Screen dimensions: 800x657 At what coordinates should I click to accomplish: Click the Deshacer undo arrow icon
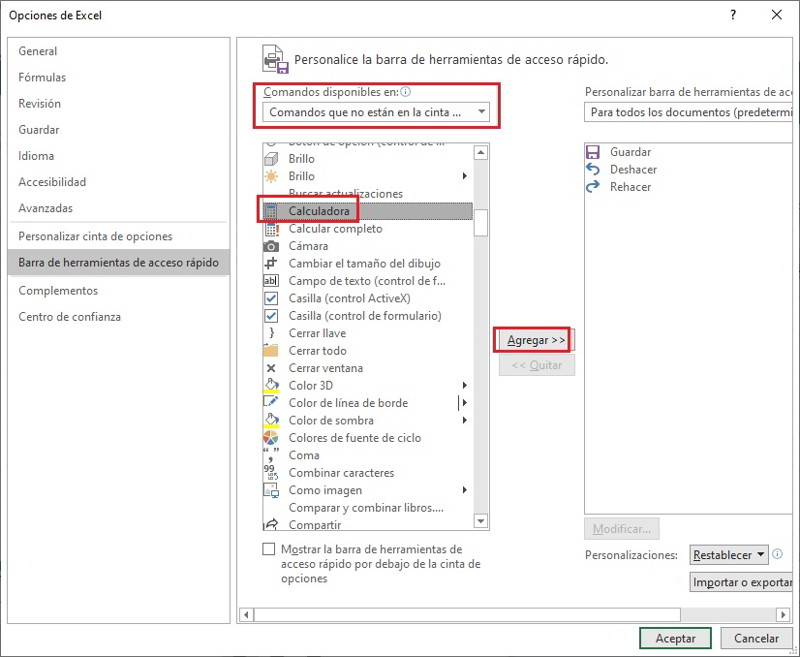[593, 170]
